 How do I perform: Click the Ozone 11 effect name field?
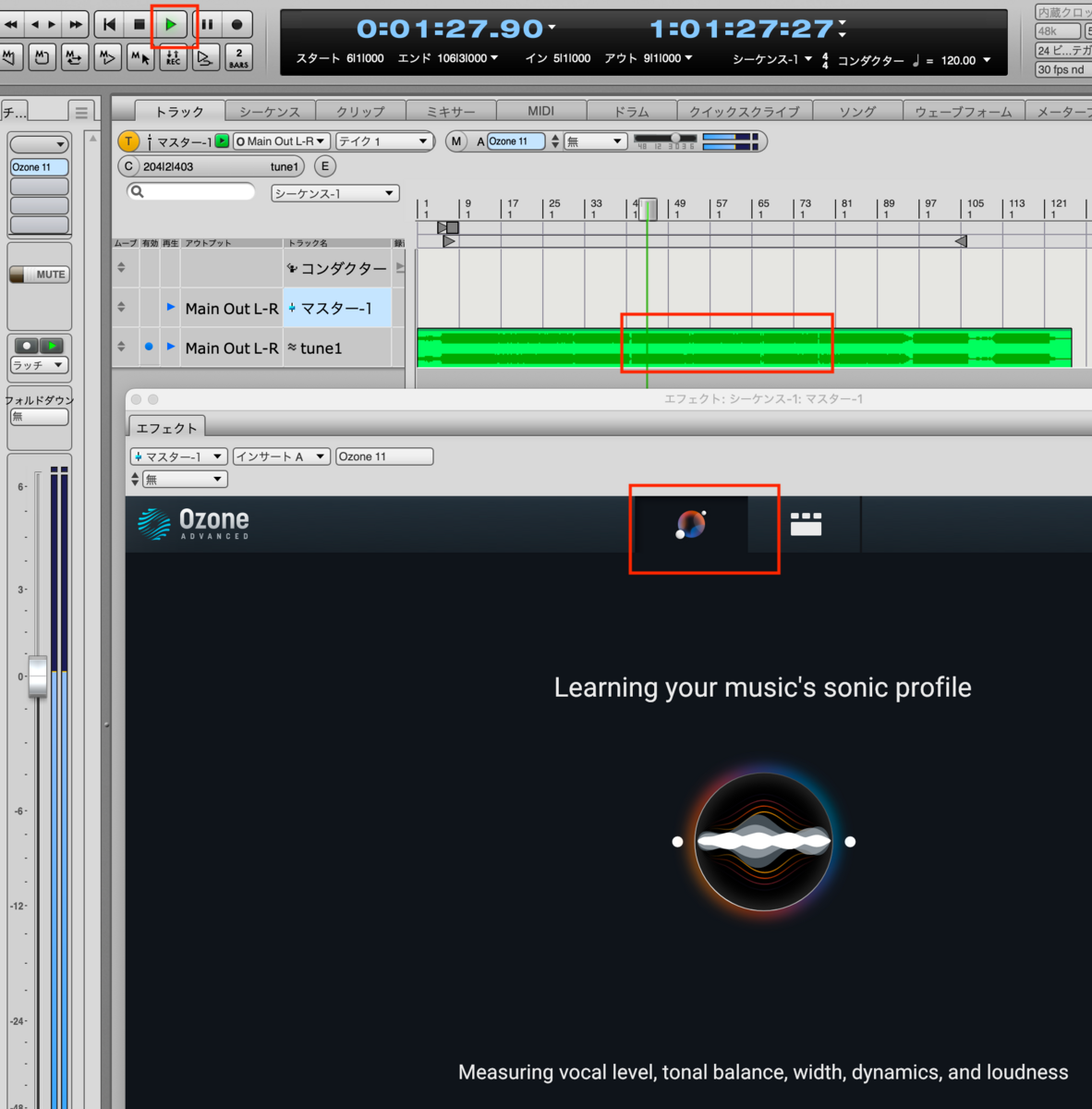pos(384,457)
